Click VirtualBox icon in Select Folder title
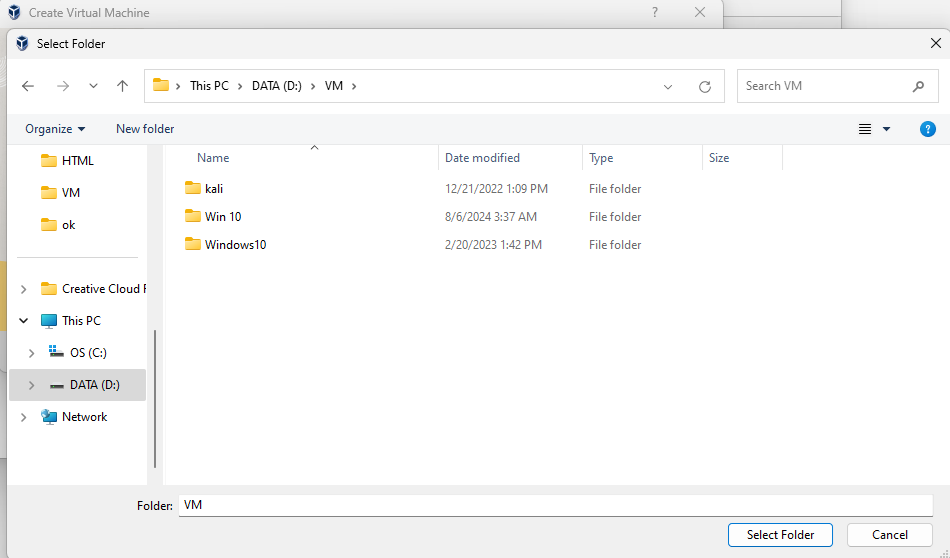Screen dimensions: 950x558 [22, 44]
